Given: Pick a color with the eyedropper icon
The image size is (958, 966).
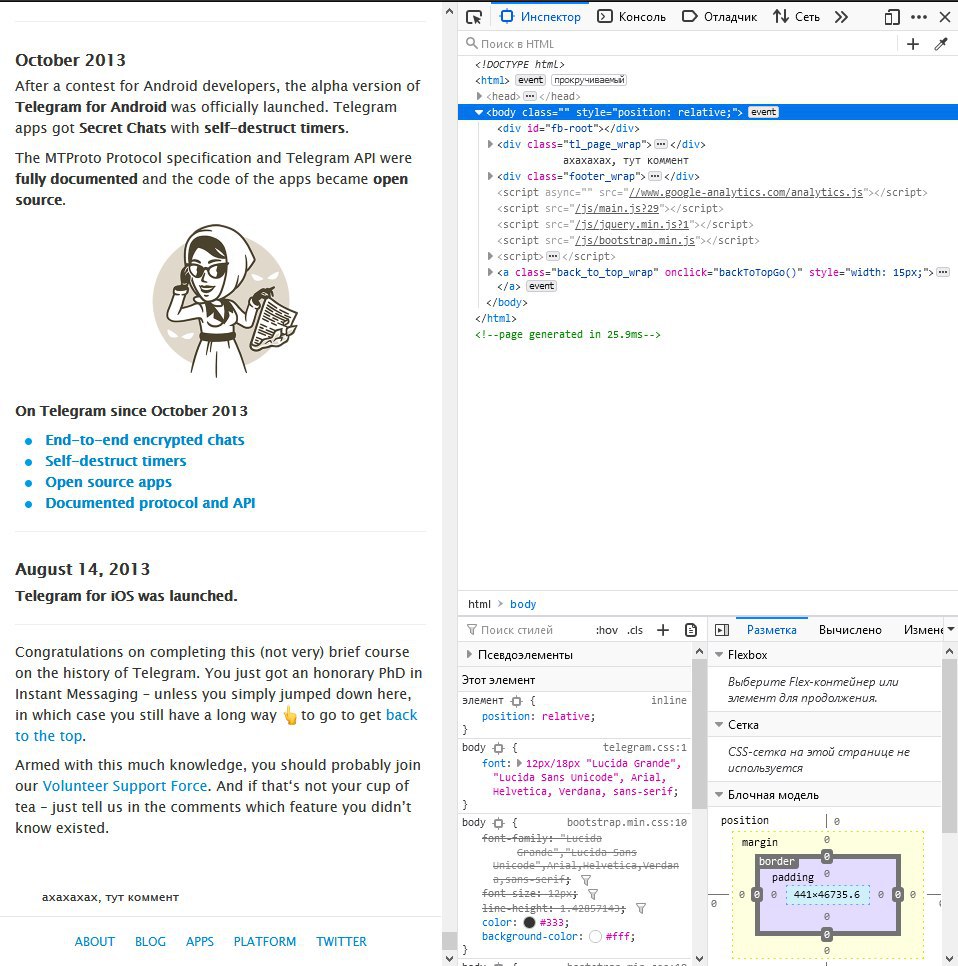Looking at the screenshot, I should pos(941,44).
